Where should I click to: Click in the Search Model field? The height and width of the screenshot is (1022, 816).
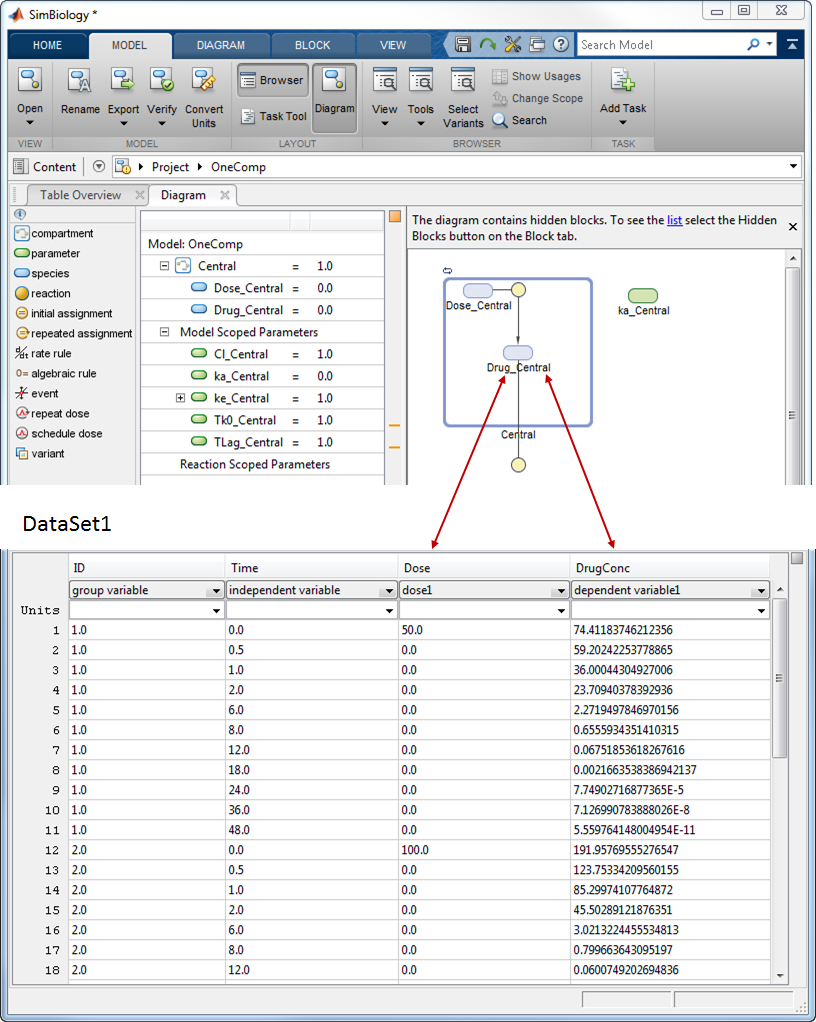tap(660, 44)
